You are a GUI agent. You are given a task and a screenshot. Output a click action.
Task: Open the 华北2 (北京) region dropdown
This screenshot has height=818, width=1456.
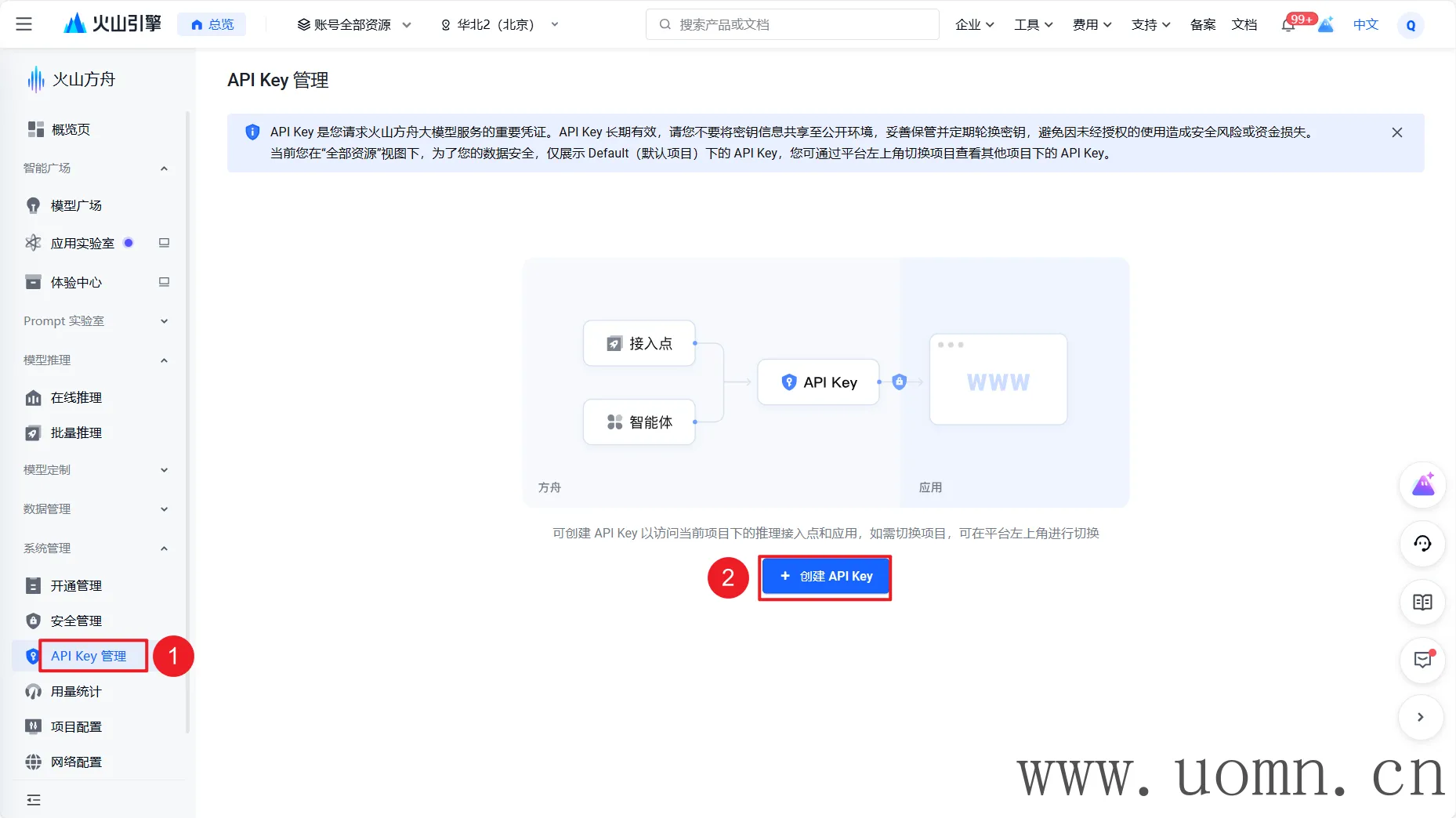[x=499, y=25]
